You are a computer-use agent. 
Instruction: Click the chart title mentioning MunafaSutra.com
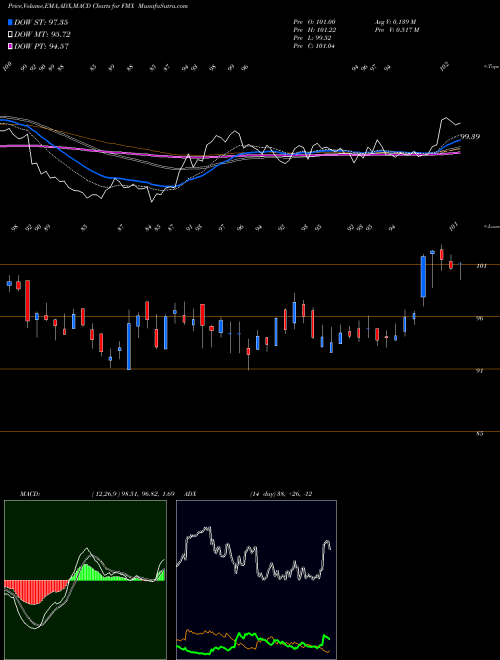[x=98, y=6]
